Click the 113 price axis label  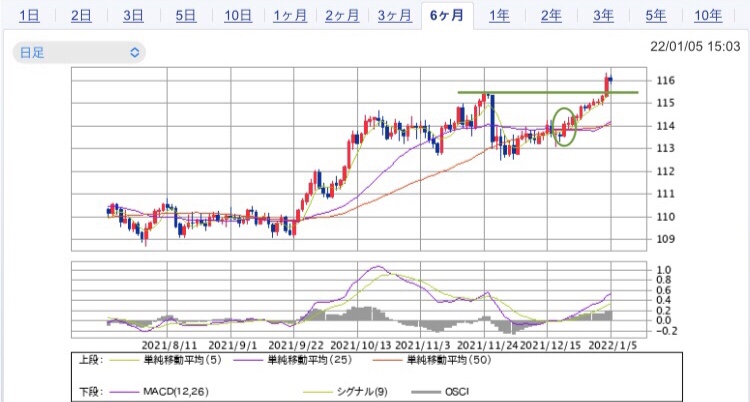[x=665, y=148]
